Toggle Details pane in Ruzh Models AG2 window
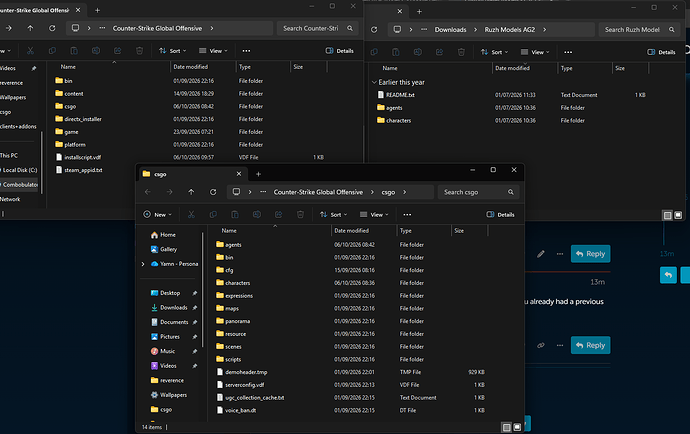 pyautogui.click(x=661, y=52)
